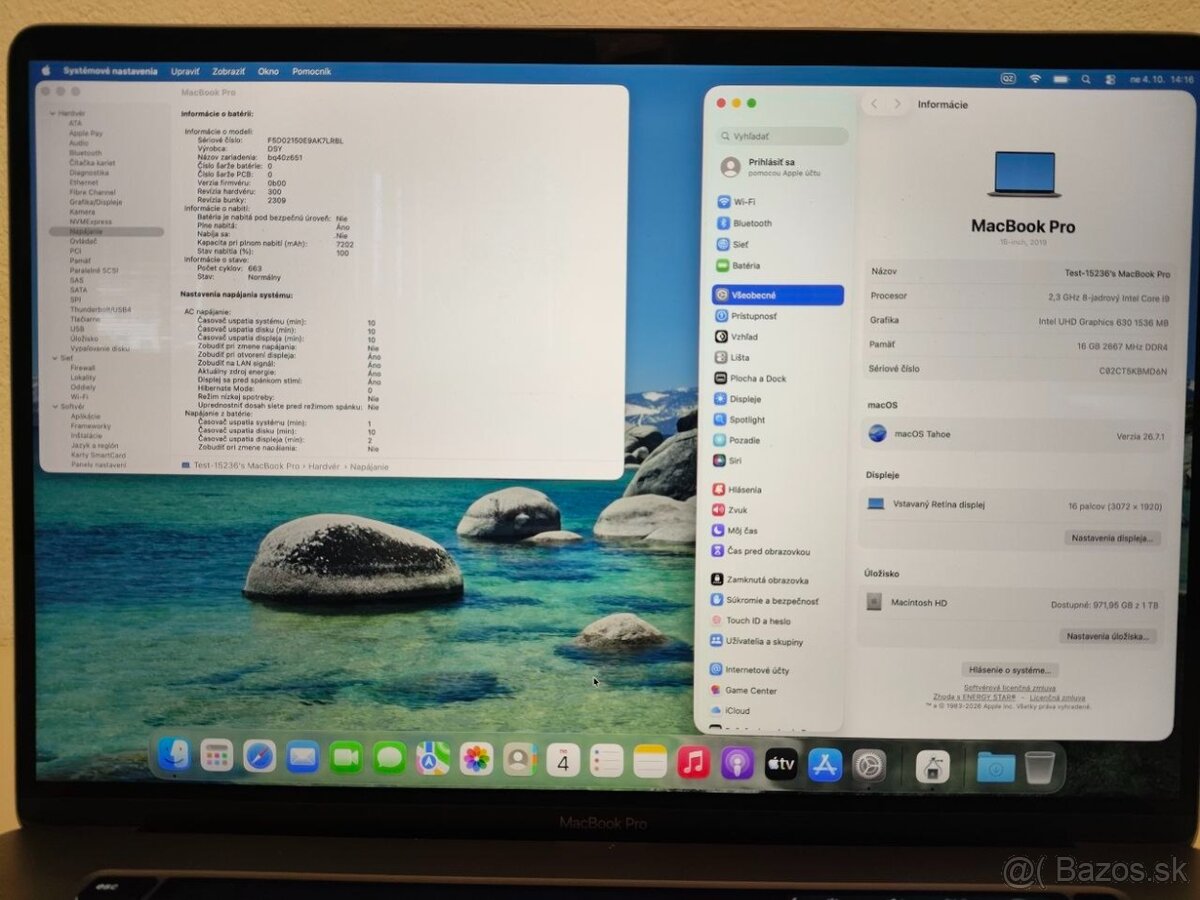Open the Systémové nastavenia menu
This screenshot has height=900, width=1200.
point(110,71)
